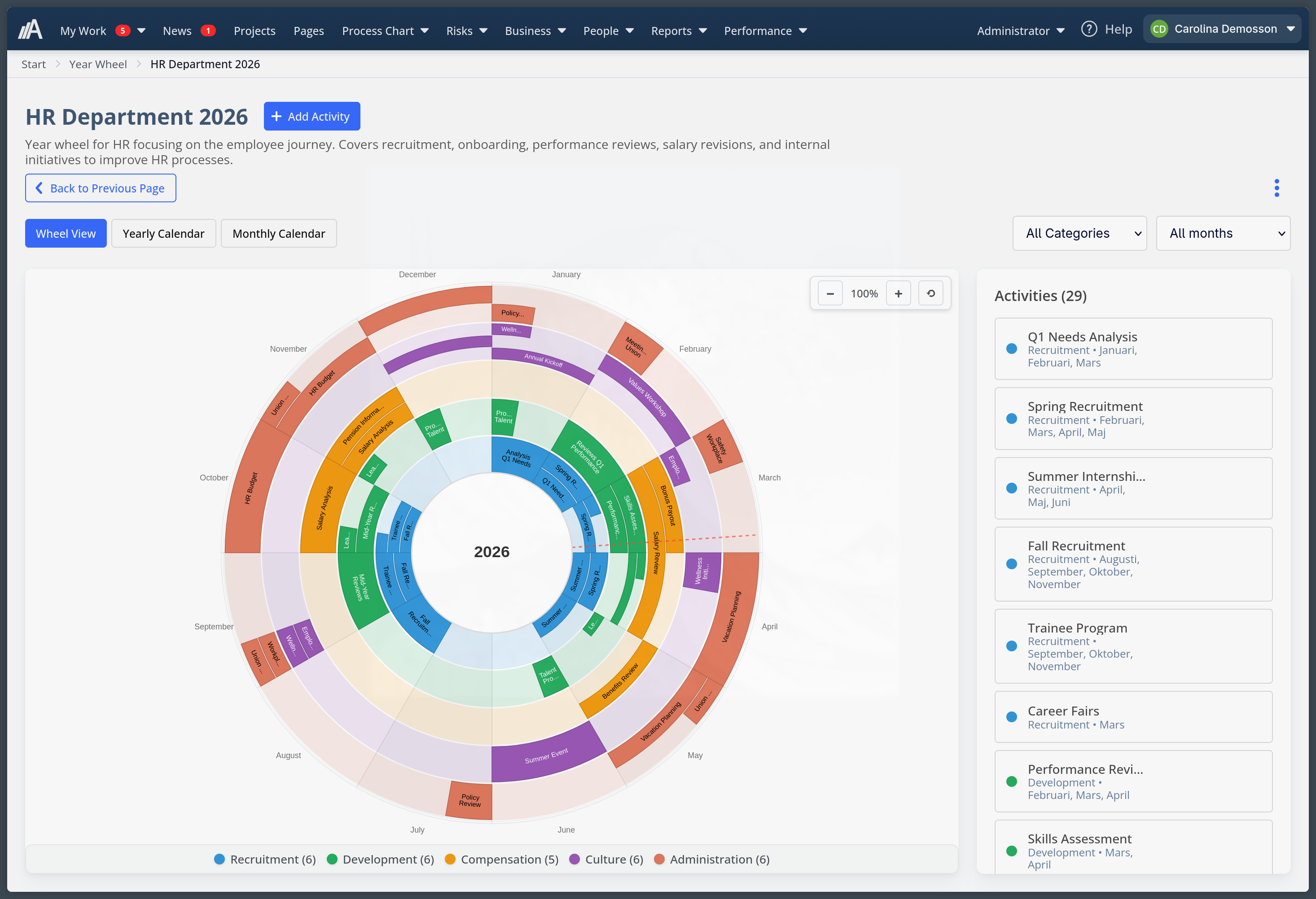Select the Q1 Needs Analysis activity card
Viewport: 1316px width, 899px height.
point(1132,349)
